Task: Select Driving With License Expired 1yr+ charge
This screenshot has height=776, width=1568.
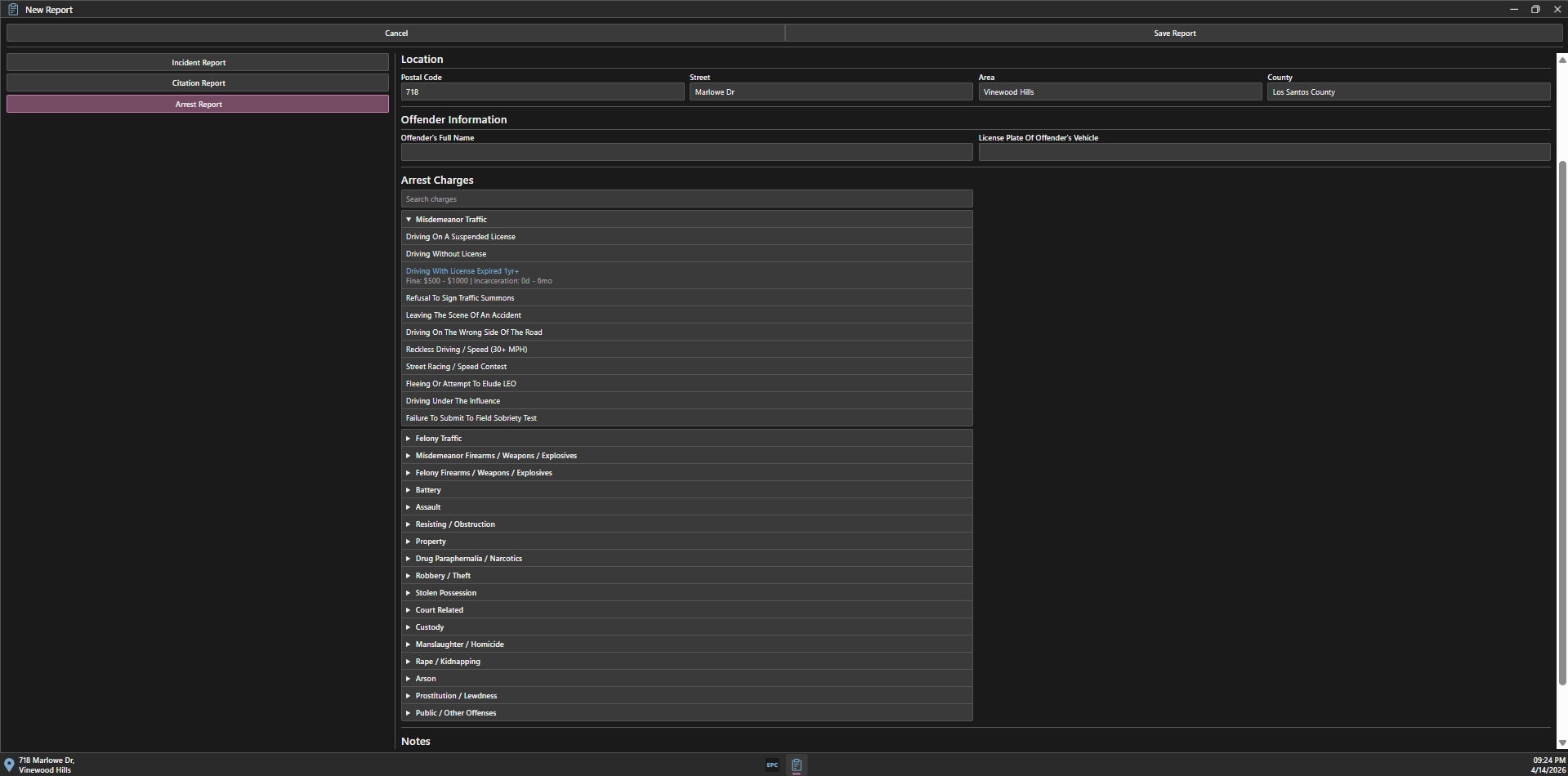Action: point(462,271)
